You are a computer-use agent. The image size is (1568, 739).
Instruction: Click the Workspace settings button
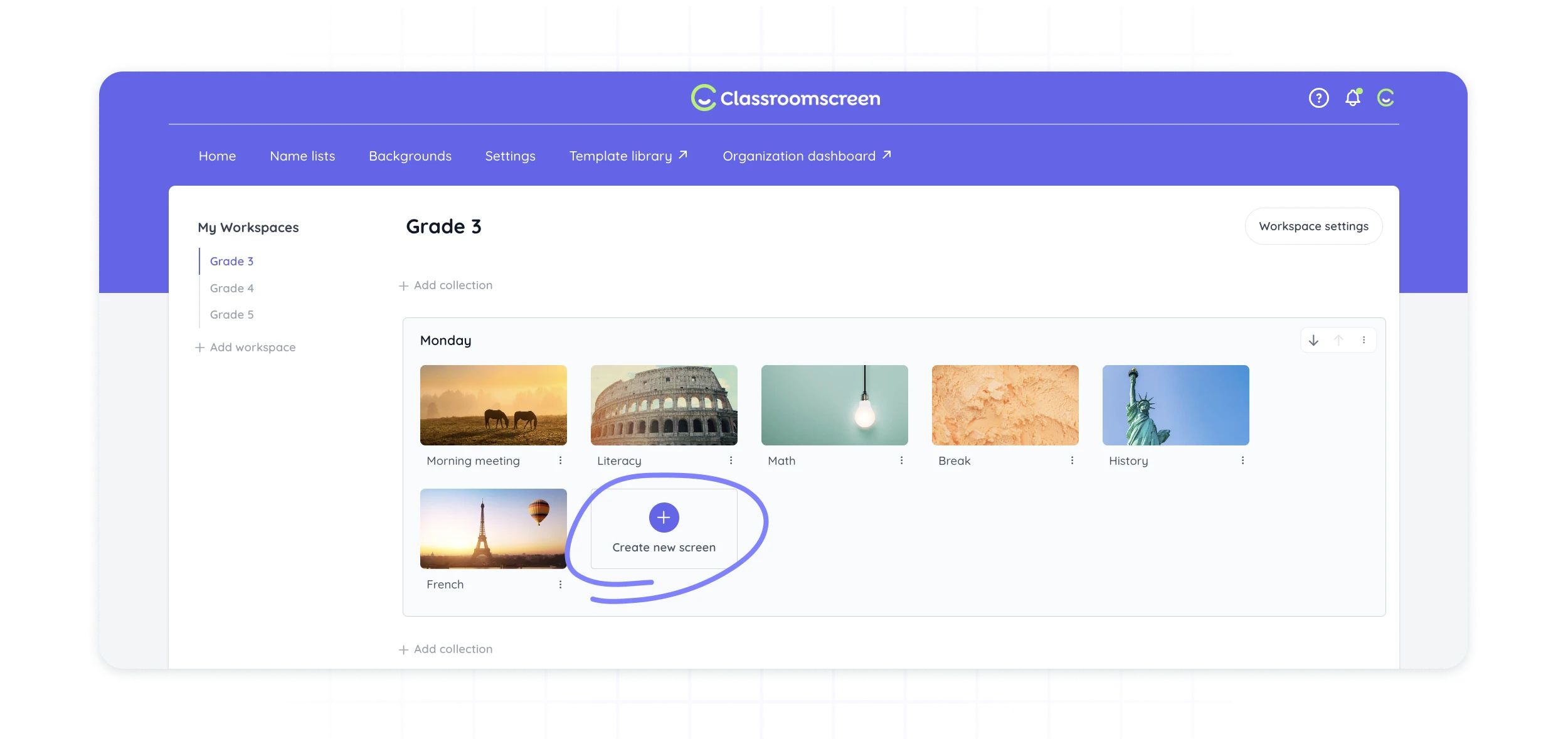[1313, 226]
